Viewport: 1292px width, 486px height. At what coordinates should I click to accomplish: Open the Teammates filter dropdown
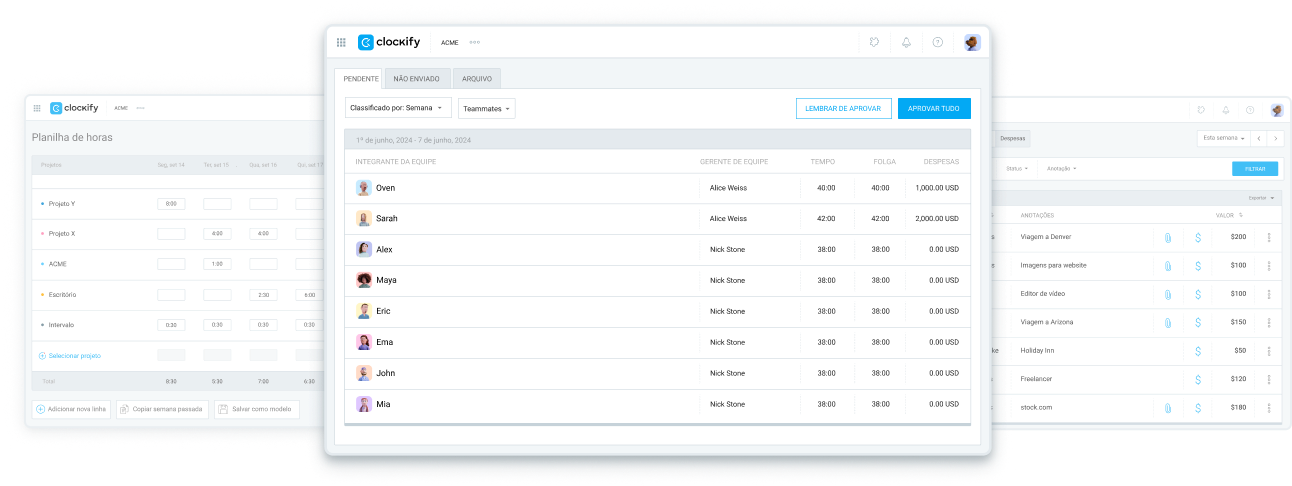tap(487, 109)
